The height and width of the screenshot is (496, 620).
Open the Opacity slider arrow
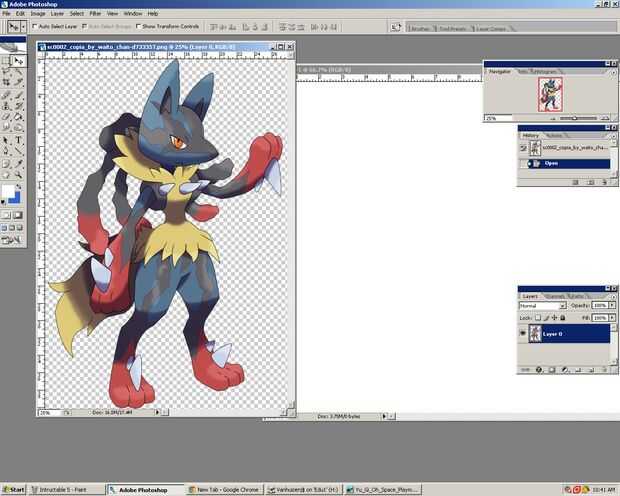[x=612, y=305]
